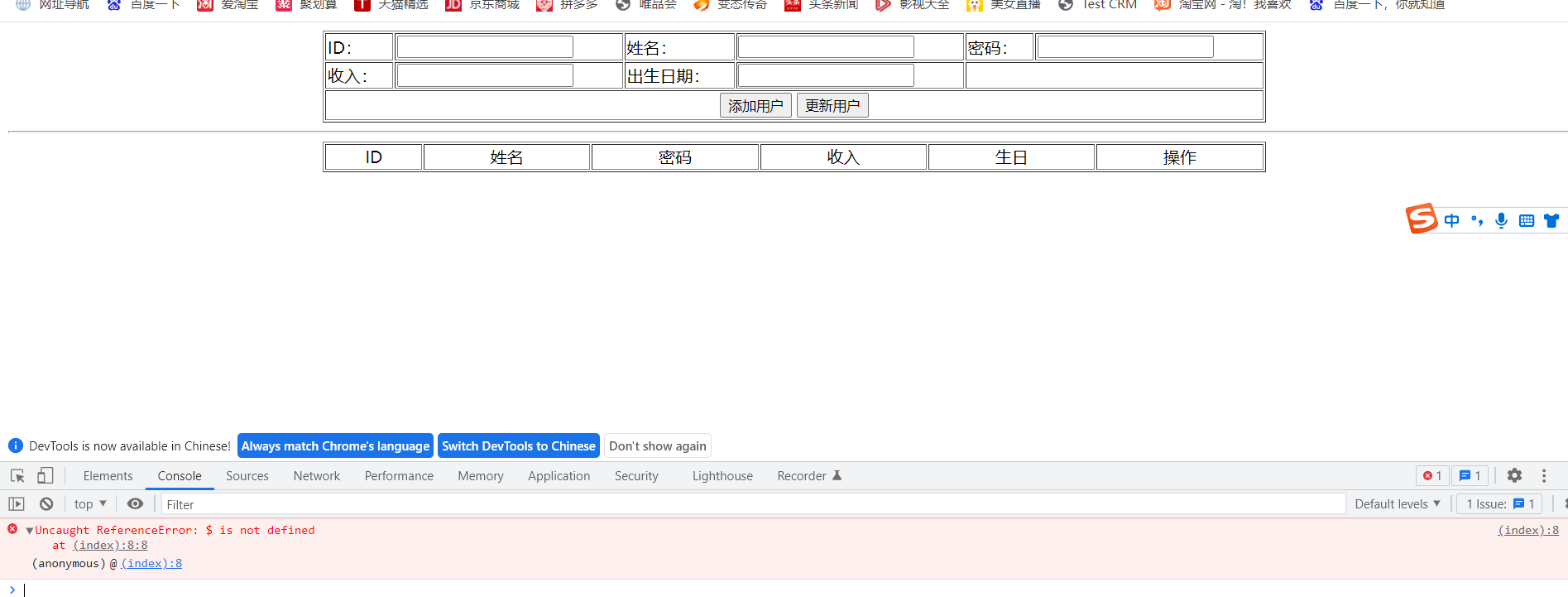Click the Sogou microphone voice input icon
This screenshot has width=1568, height=597.
click(1501, 220)
